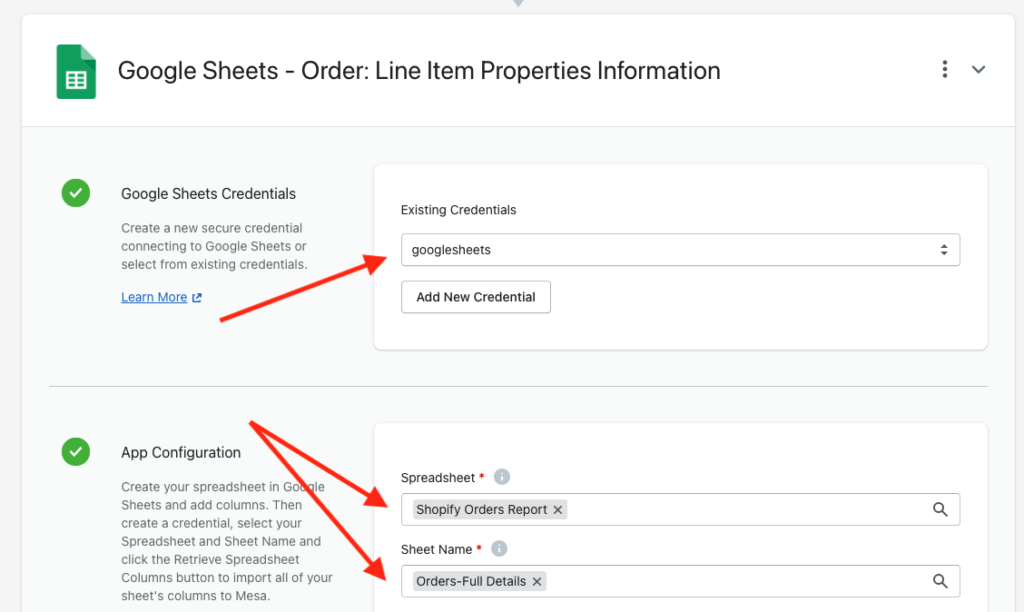The width and height of the screenshot is (1024, 612).
Task: Click the step title 'Google Sheets - Order: Line Item Properties Information'
Action: tap(419, 71)
